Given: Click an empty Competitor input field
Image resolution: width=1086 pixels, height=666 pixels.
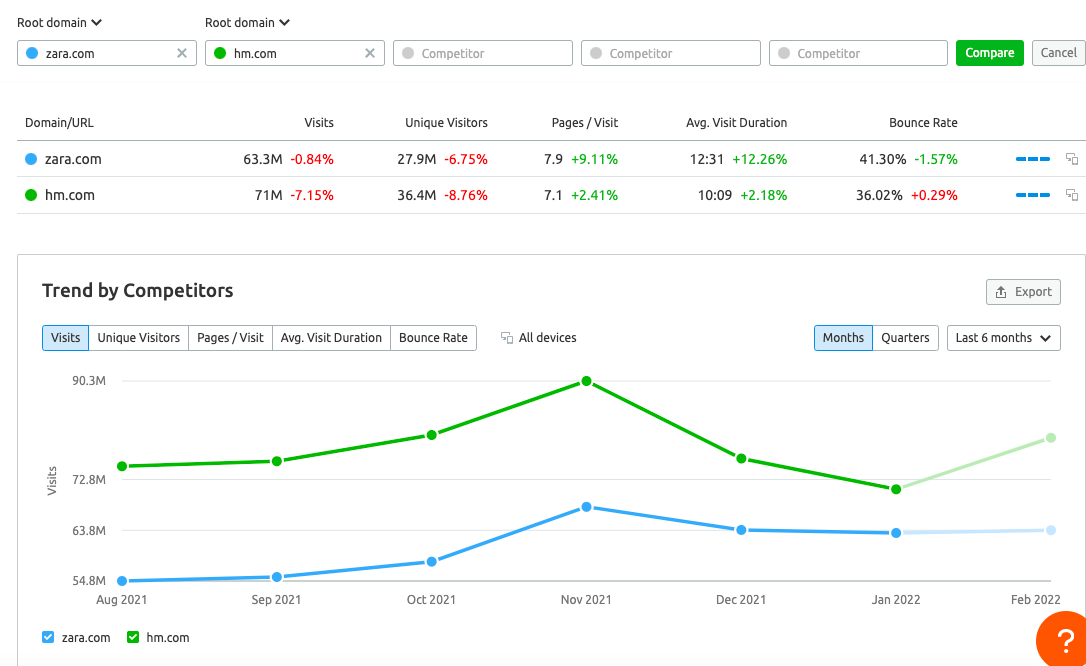Looking at the screenshot, I should click(482, 52).
